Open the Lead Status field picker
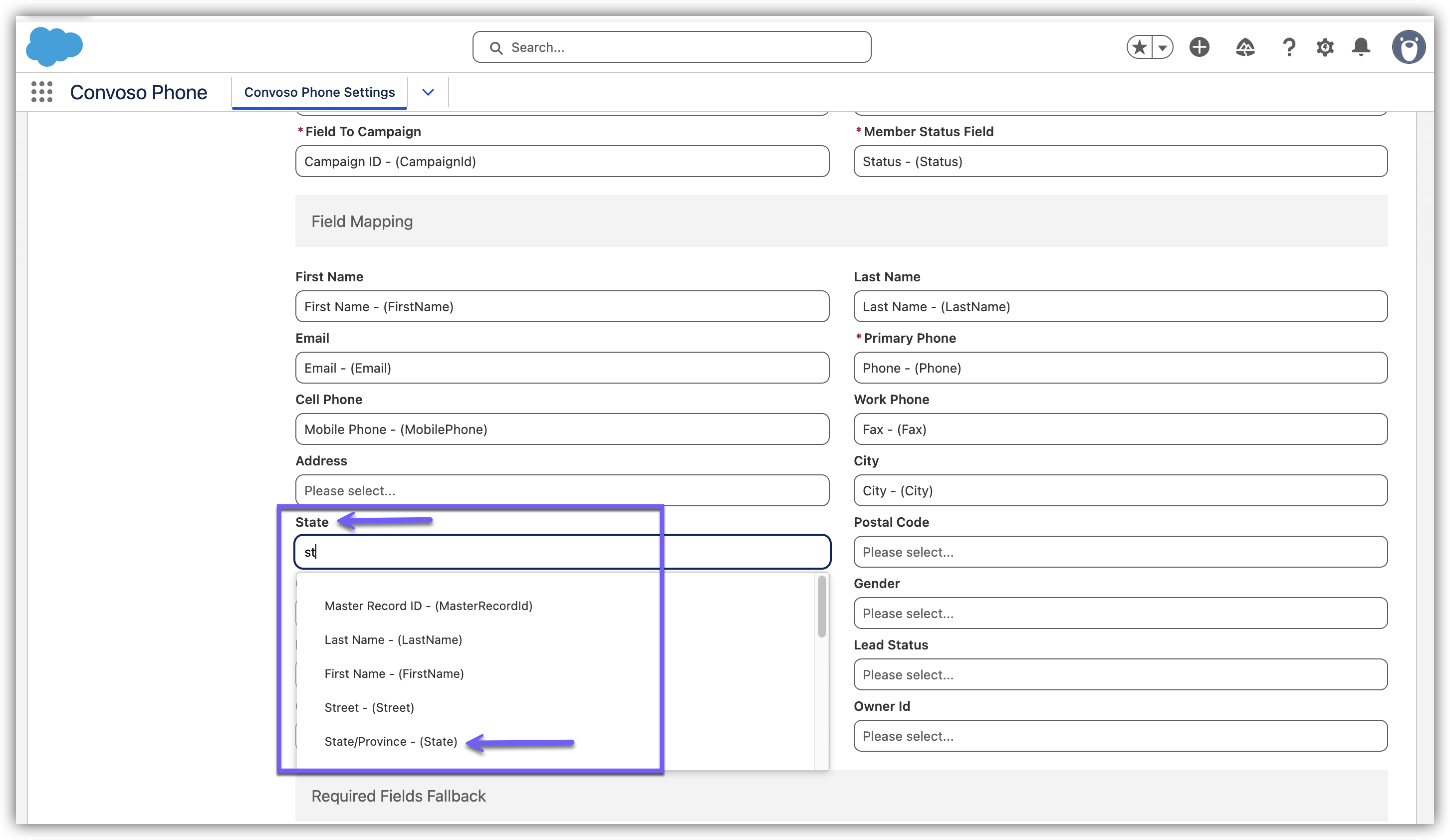The image size is (1450, 840). click(1120, 674)
